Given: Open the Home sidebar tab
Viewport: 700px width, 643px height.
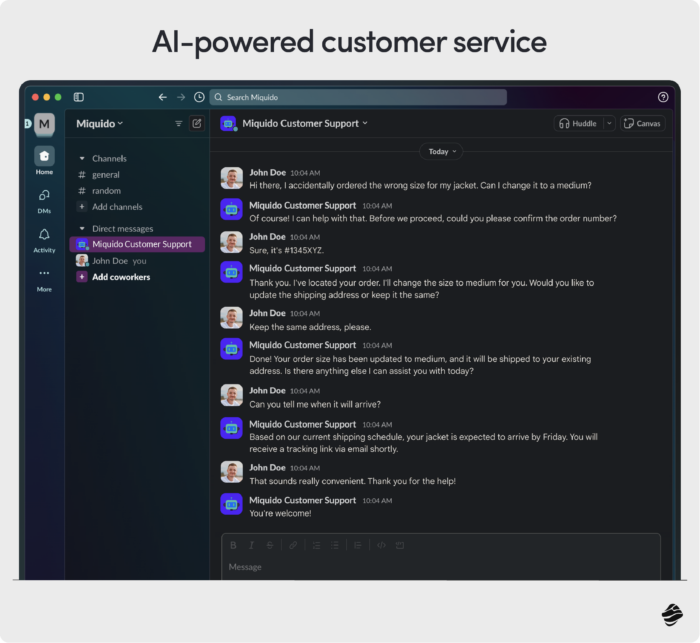Looking at the screenshot, I should (x=44, y=161).
